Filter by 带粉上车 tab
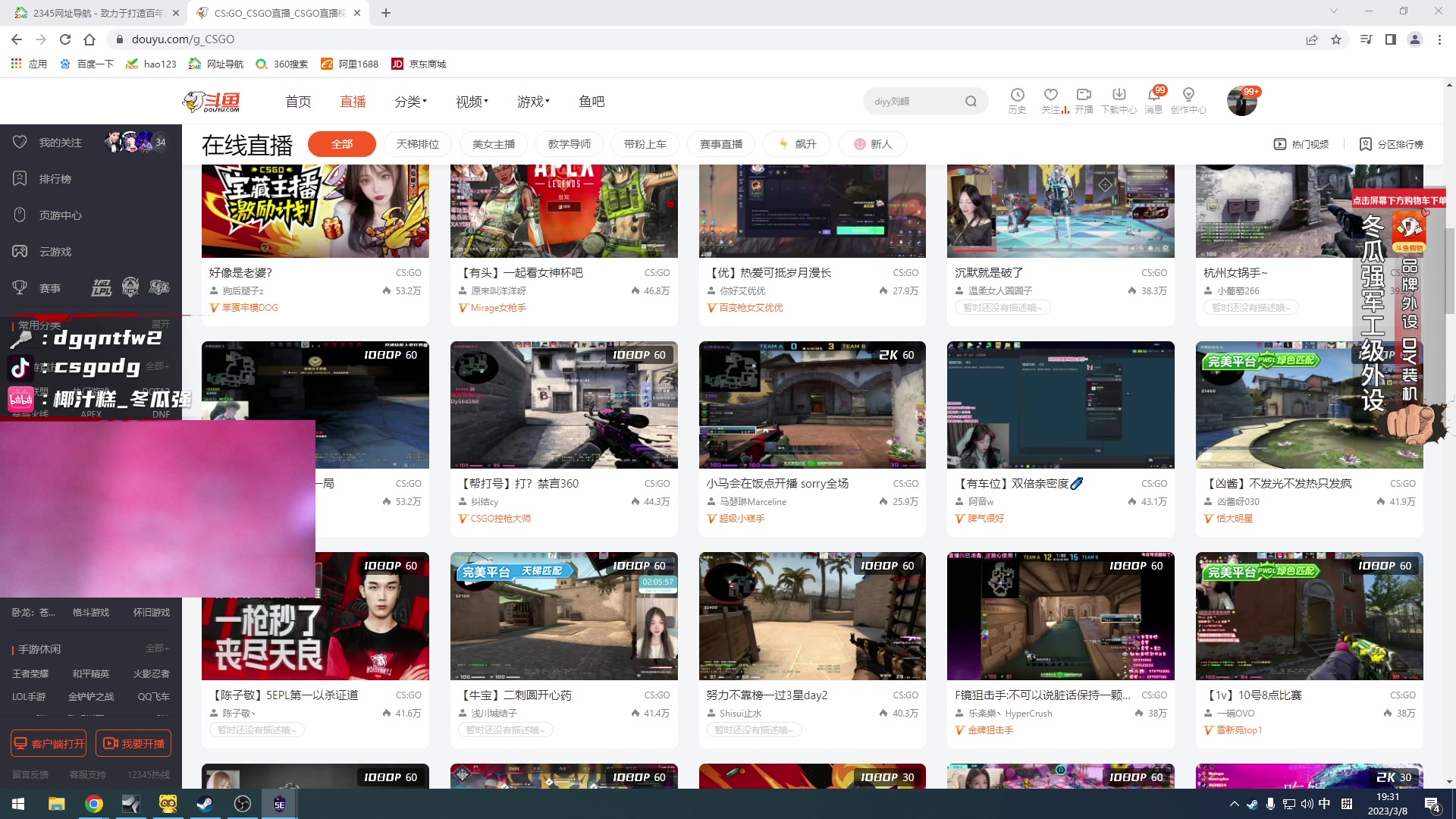The image size is (1456, 819). [x=645, y=144]
